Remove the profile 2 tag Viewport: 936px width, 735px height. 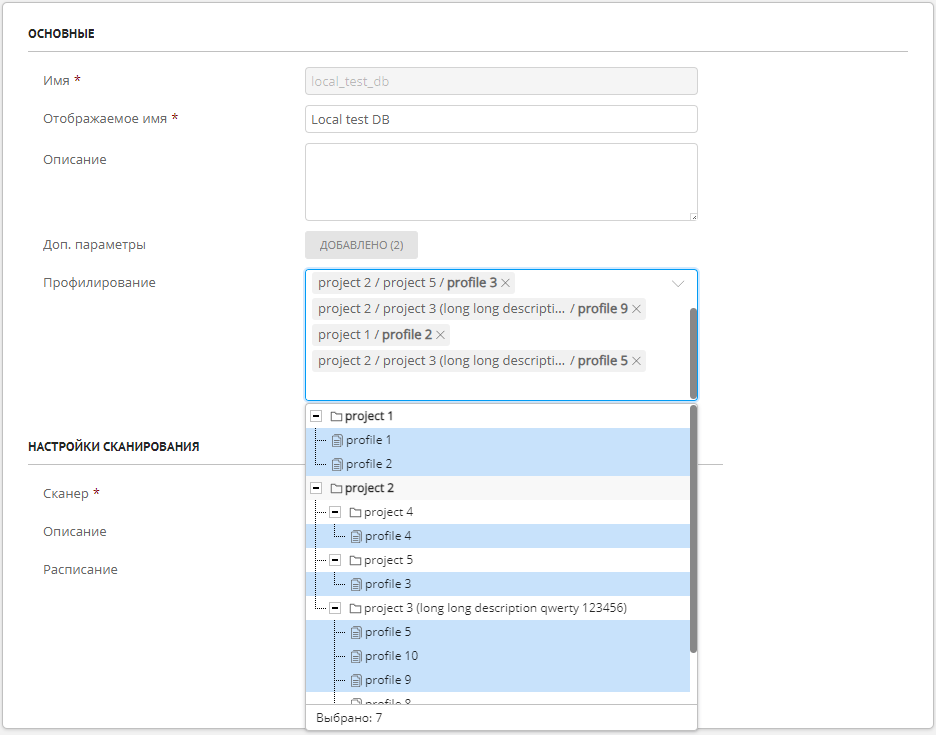click(441, 335)
